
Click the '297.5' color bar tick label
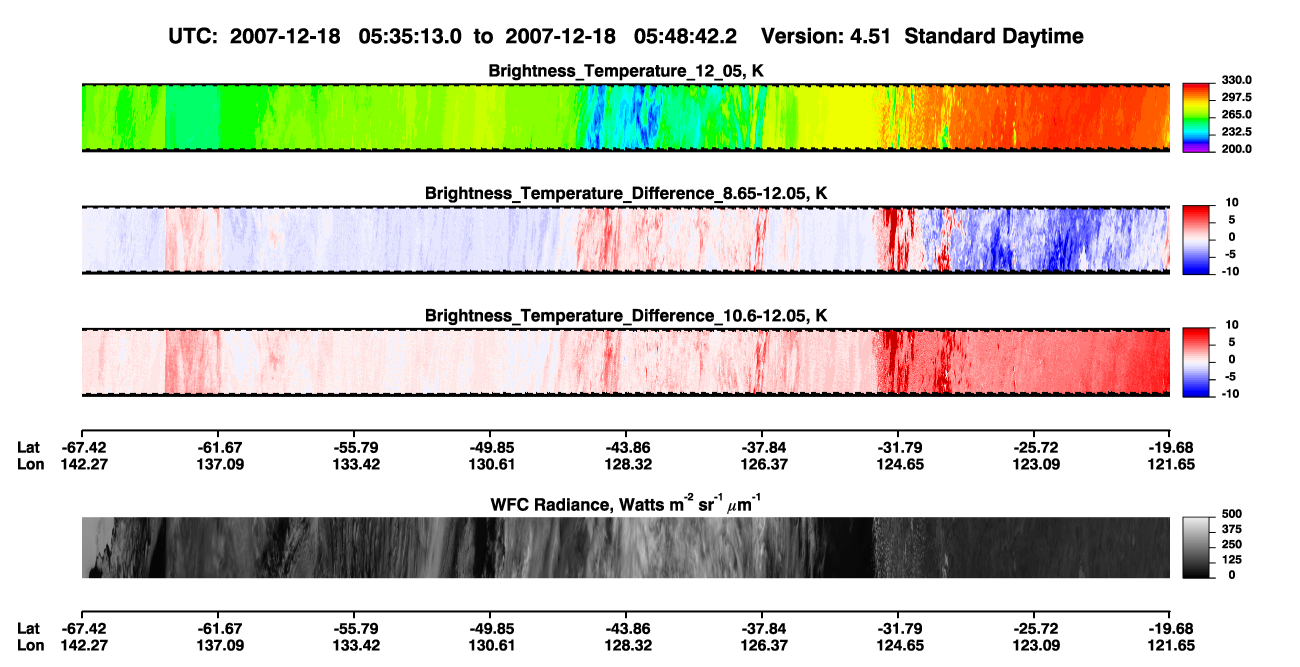1236,98
